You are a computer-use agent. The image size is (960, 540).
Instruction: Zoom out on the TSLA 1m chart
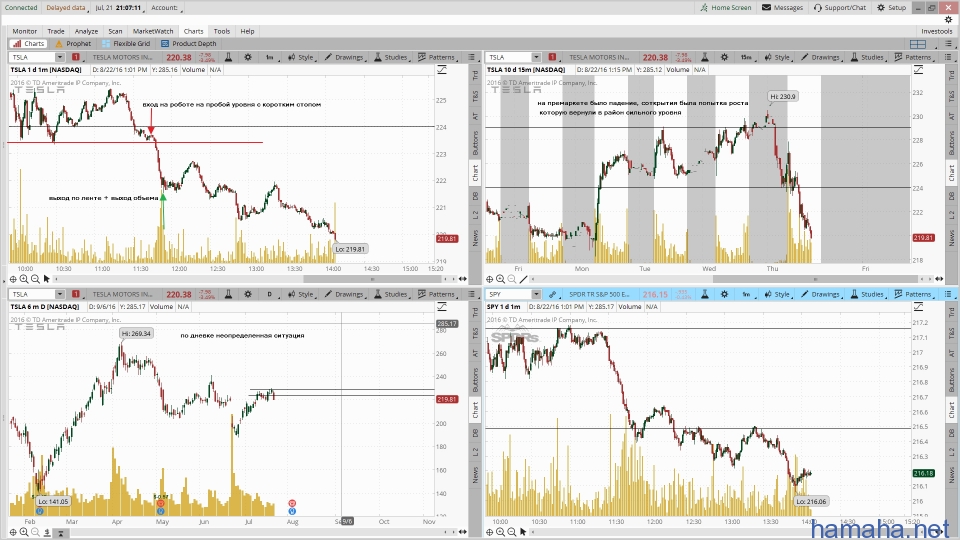(x=35, y=279)
